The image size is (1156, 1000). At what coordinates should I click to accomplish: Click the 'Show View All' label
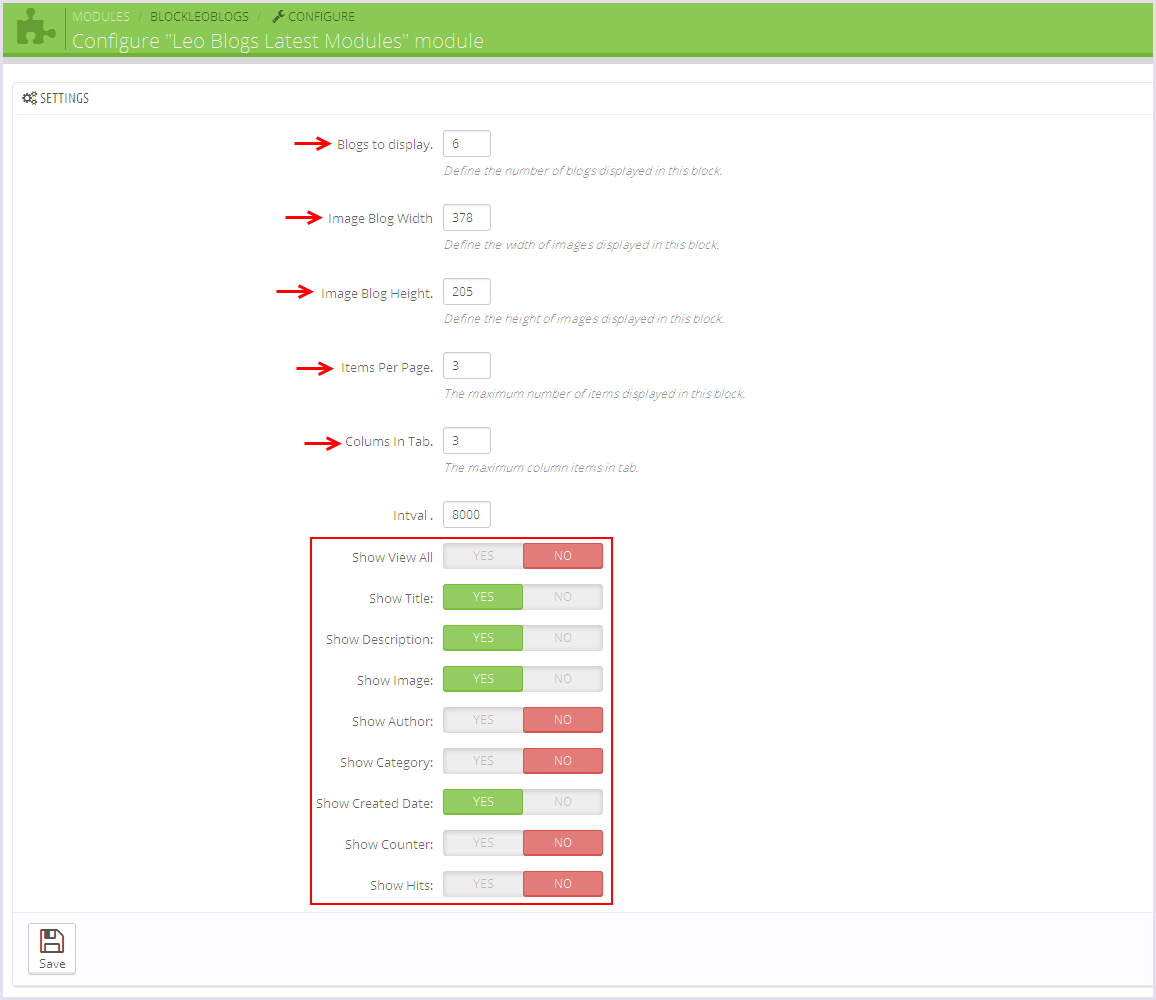[x=392, y=558]
